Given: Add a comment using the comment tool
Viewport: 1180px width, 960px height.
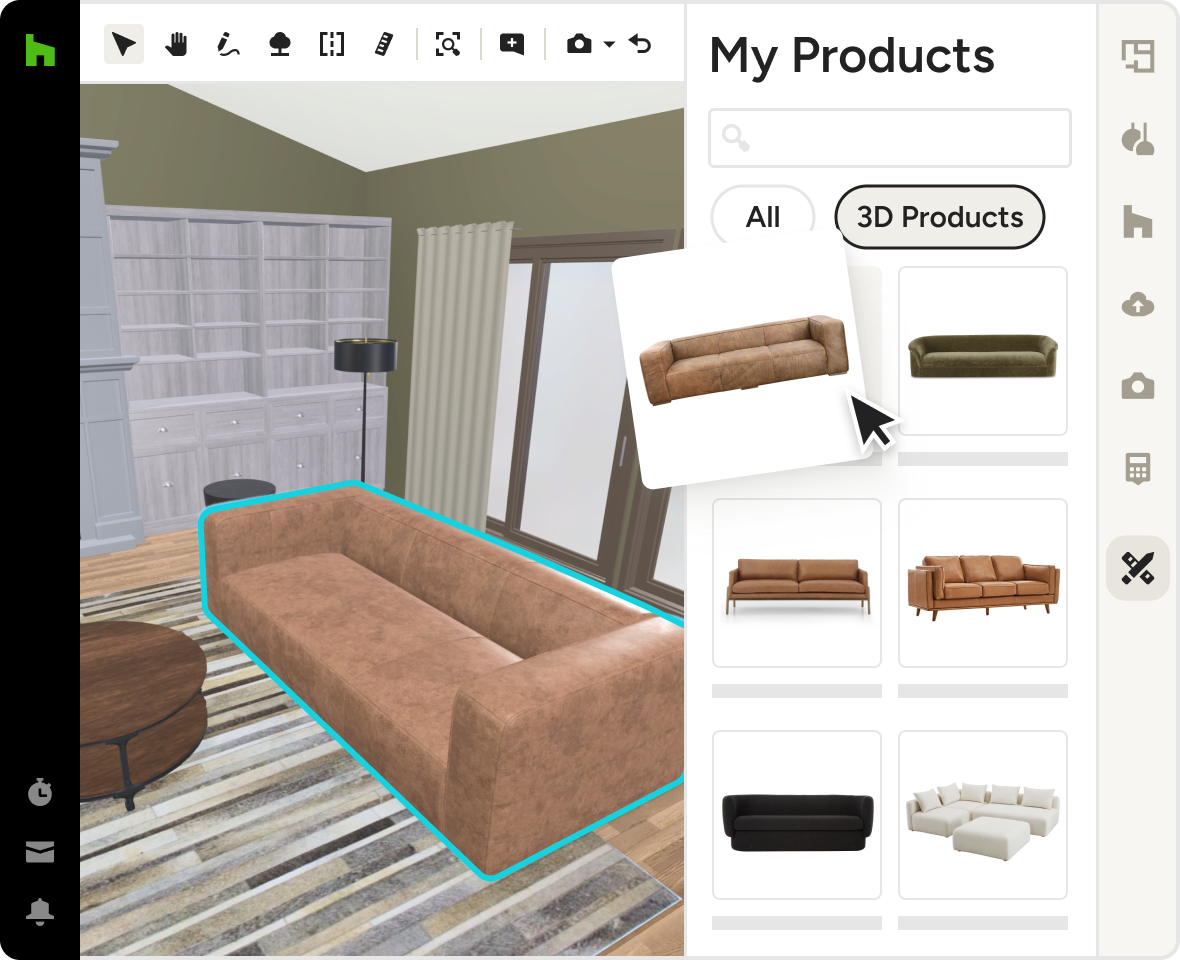Looking at the screenshot, I should pyautogui.click(x=512, y=44).
